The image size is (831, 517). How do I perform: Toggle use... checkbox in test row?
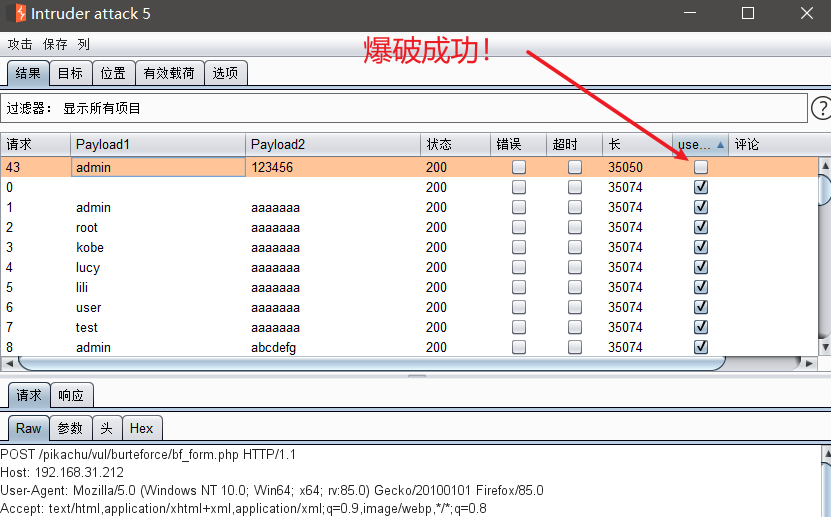click(701, 327)
